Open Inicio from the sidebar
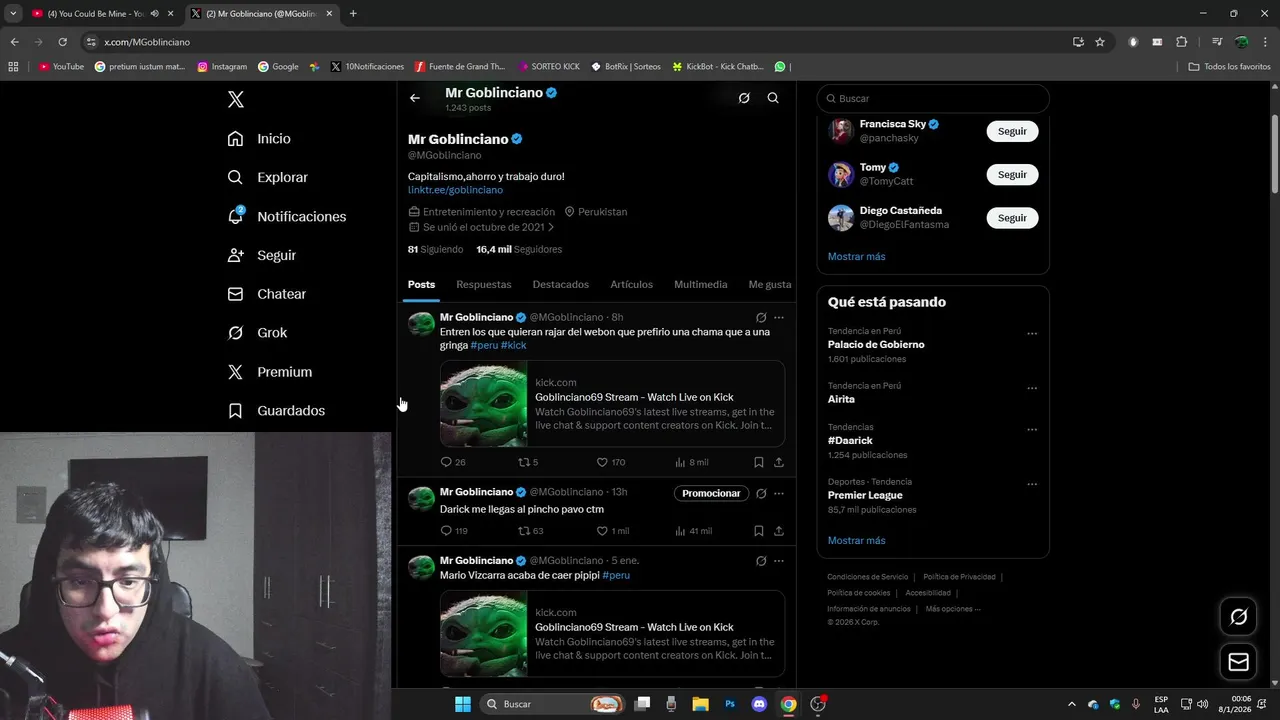1280x720 pixels. [259, 139]
